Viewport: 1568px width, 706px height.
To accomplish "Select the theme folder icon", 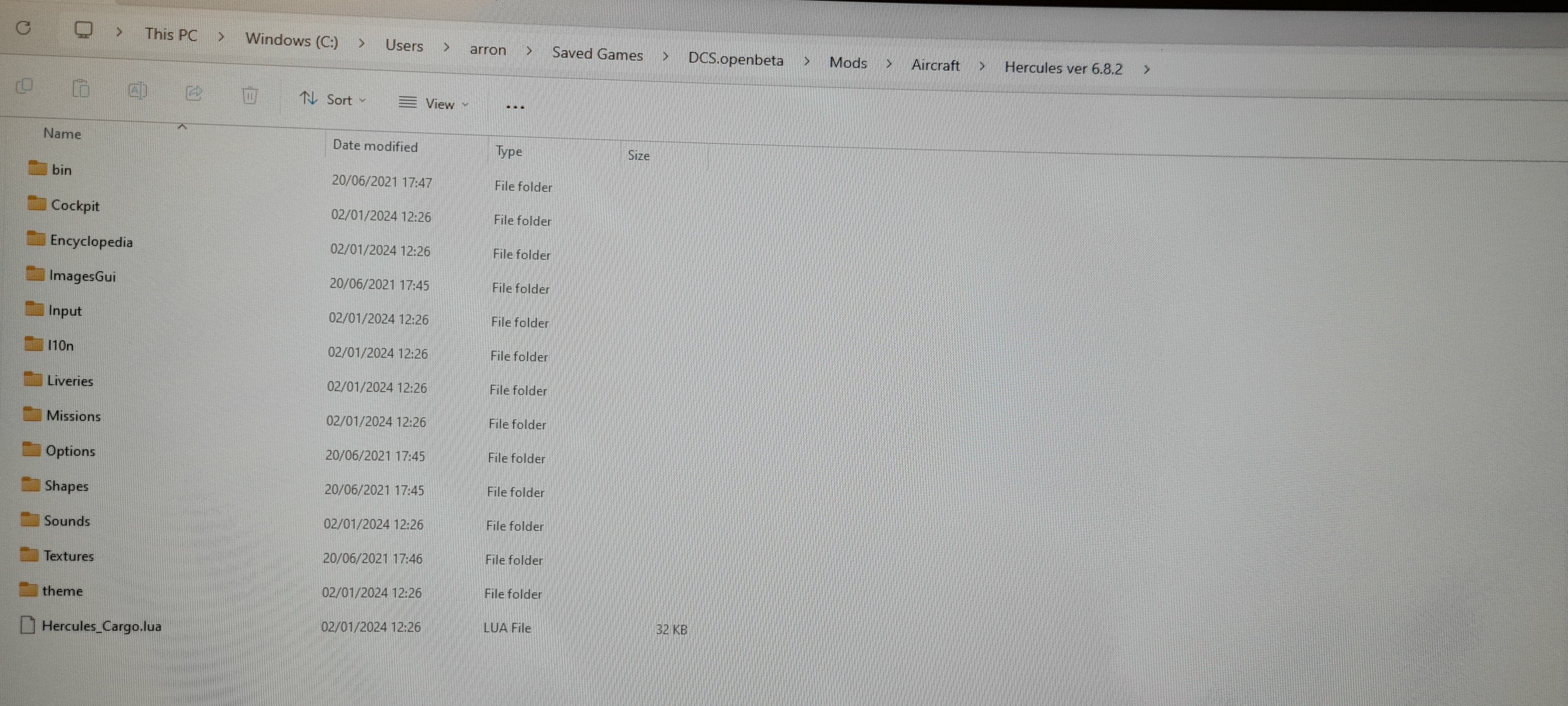I will click(28, 589).
